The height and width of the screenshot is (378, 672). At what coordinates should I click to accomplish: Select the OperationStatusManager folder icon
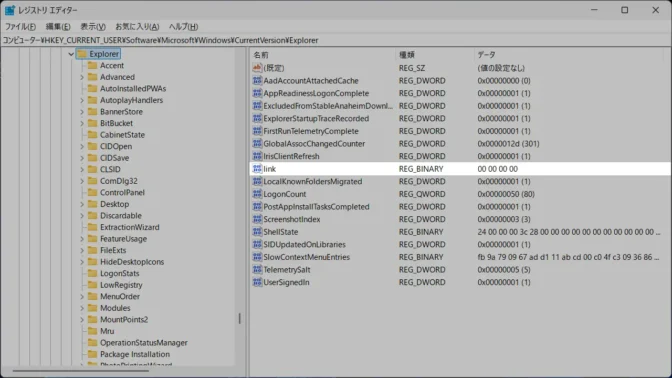tap(92, 342)
